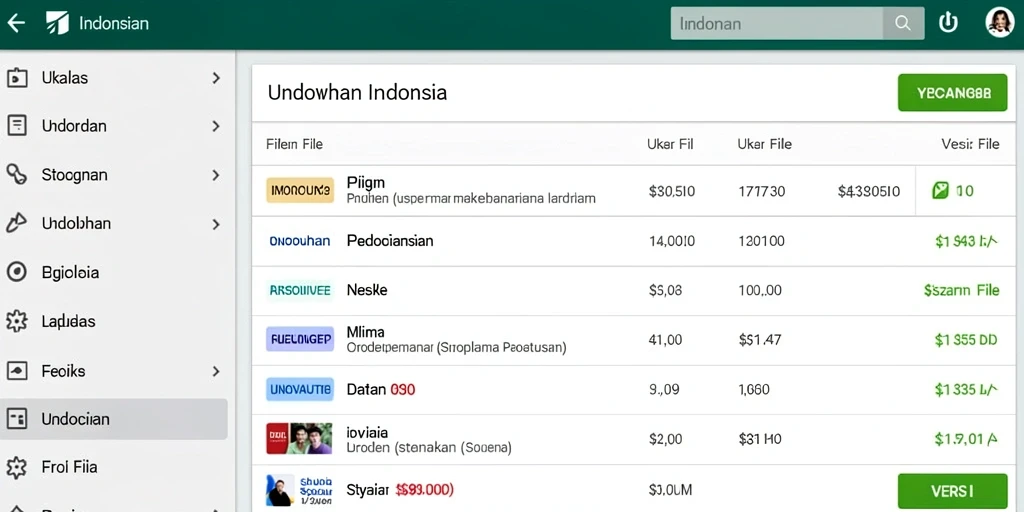Click the Bgiolbia sidebar icon
The image size is (1024, 512).
pos(16,272)
